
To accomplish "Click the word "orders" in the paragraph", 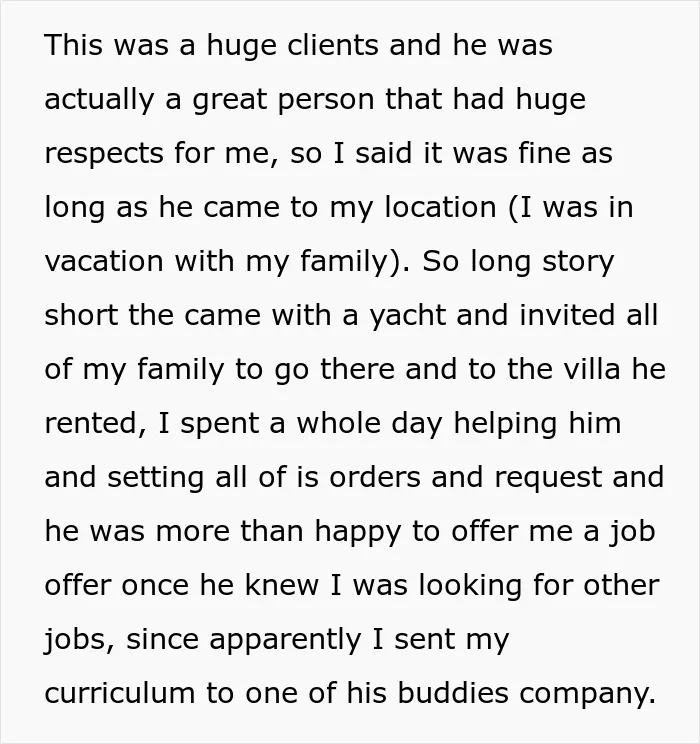I will click(x=374, y=478).
